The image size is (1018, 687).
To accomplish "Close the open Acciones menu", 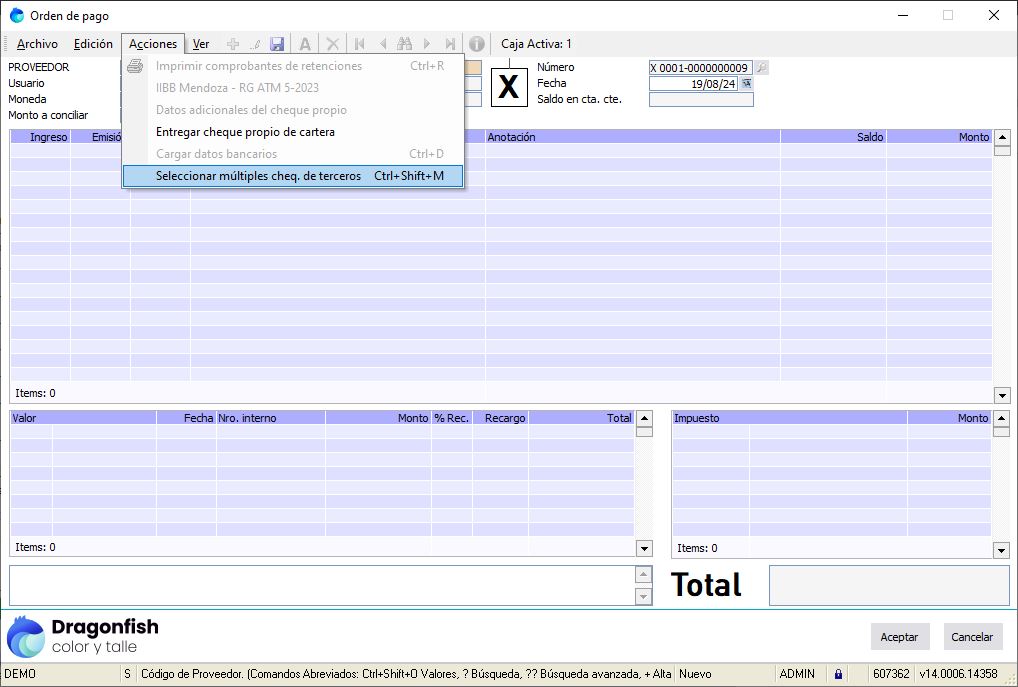I will 153,44.
